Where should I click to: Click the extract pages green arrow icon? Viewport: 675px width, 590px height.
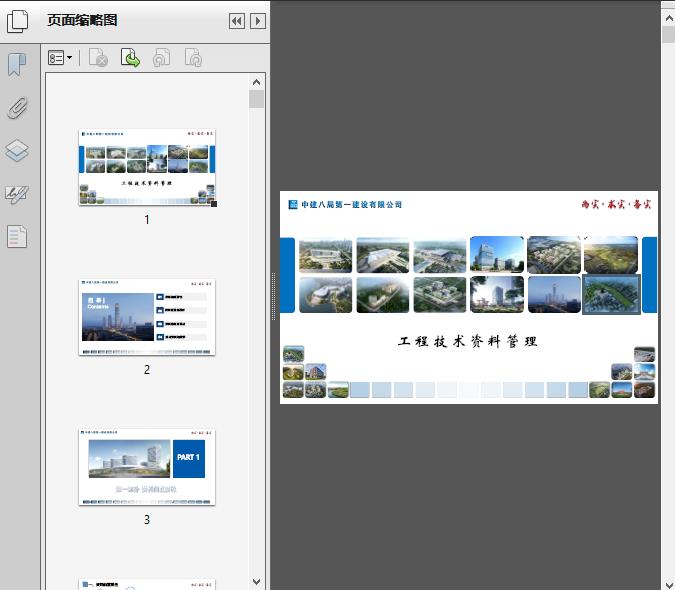(x=130, y=59)
